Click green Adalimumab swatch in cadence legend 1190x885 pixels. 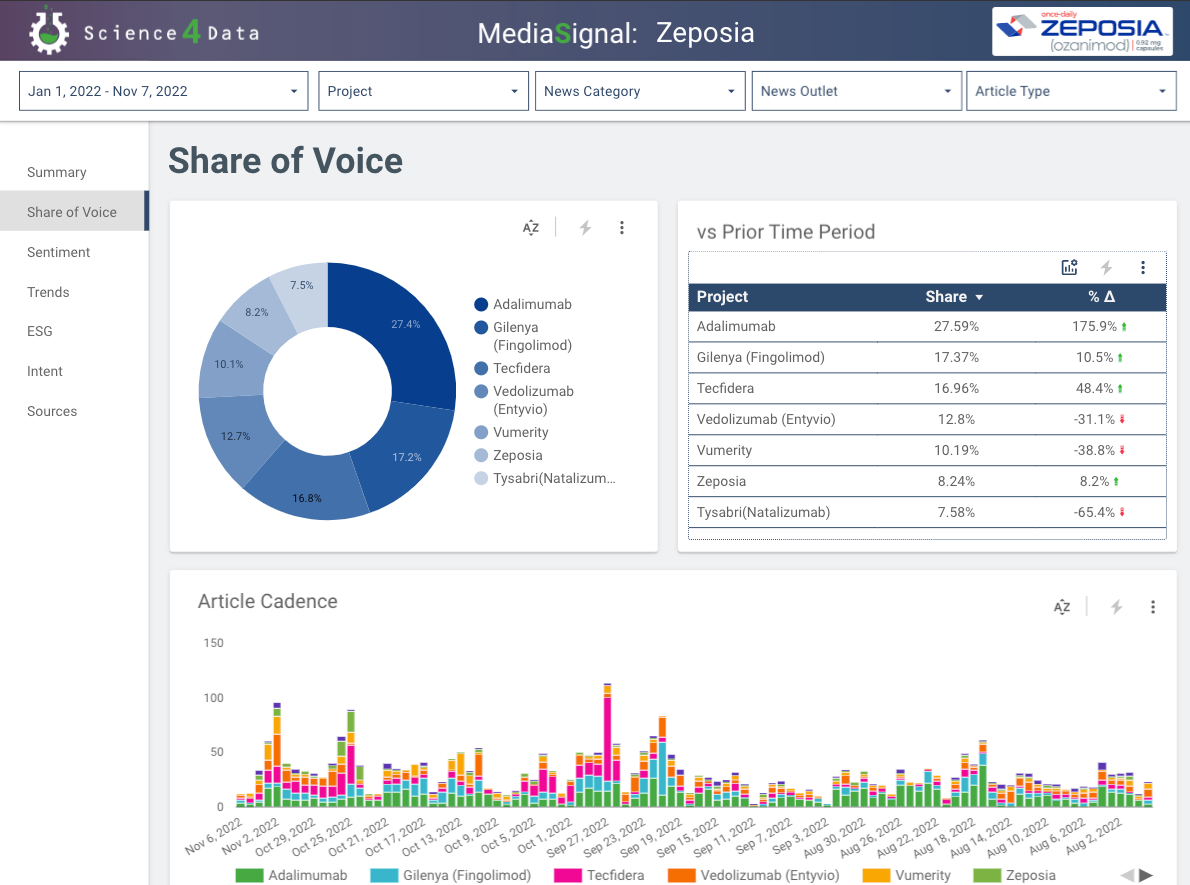coord(249,875)
